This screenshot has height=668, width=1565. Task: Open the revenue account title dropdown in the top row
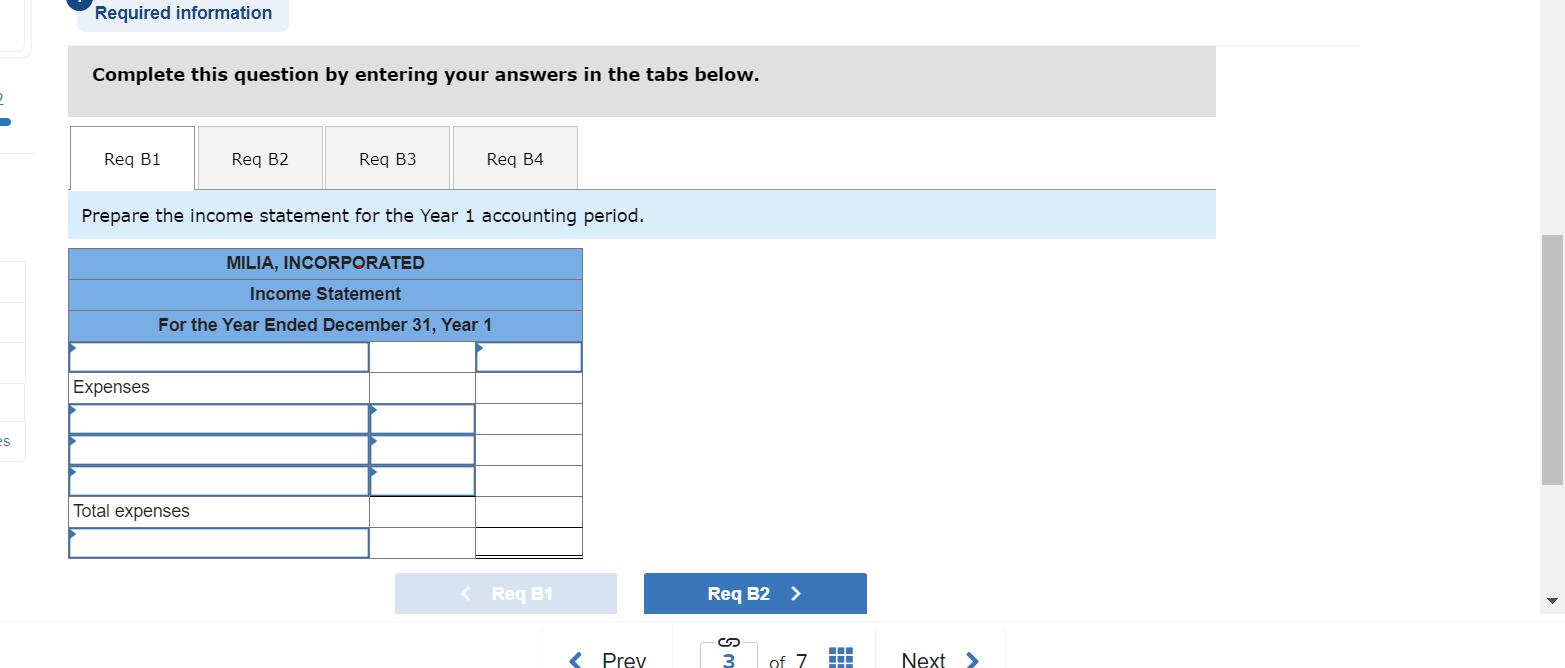(x=218, y=356)
